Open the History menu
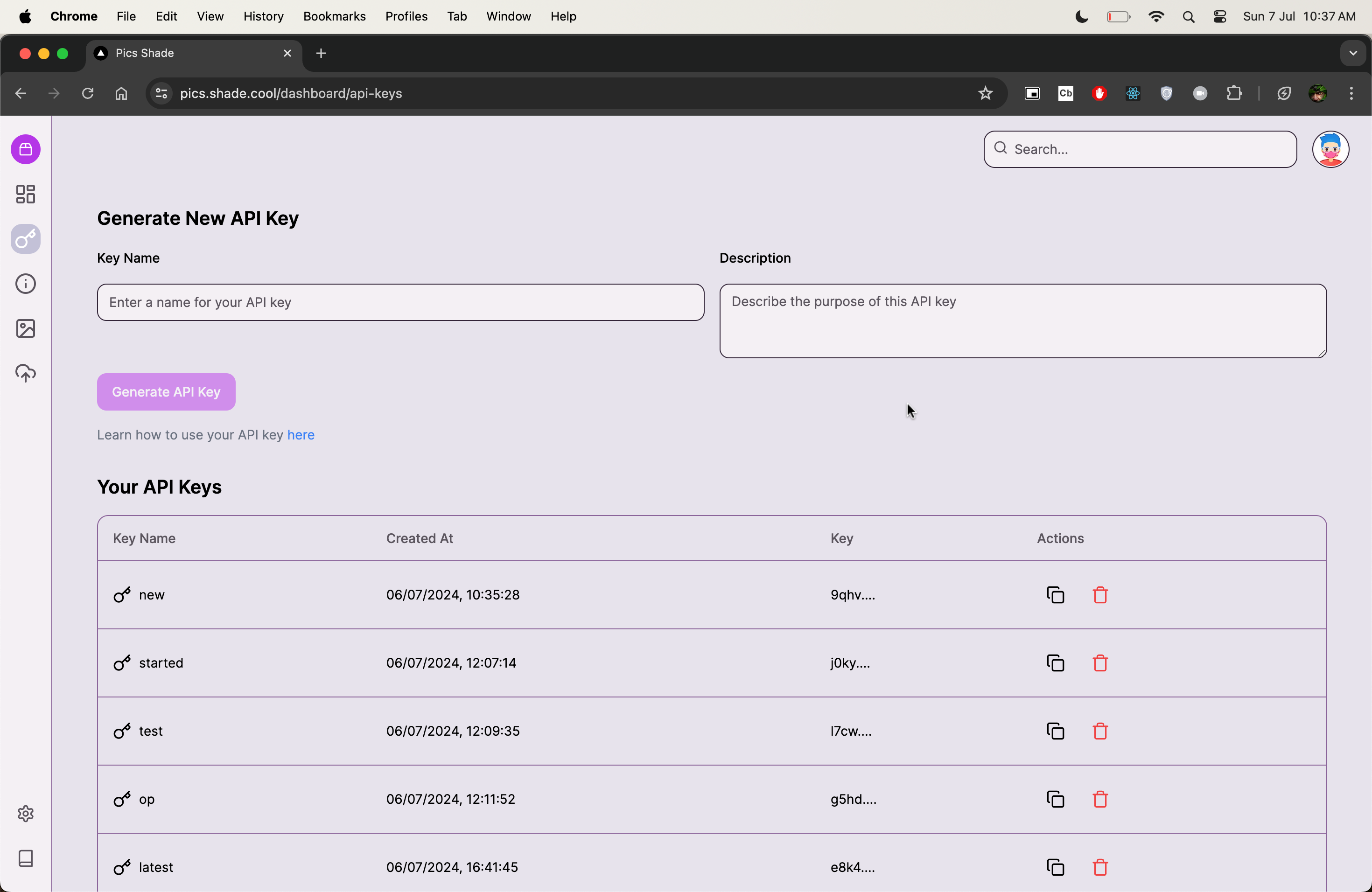The height and width of the screenshot is (892, 1372). pyautogui.click(x=264, y=17)
